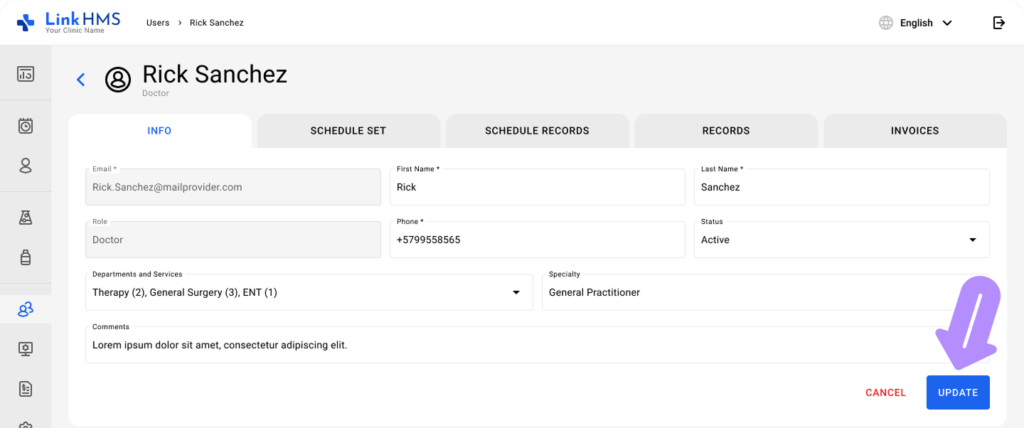Click the Doctor subtitle under heading
Screen dimensions: 1024x428
click(155, 93)
